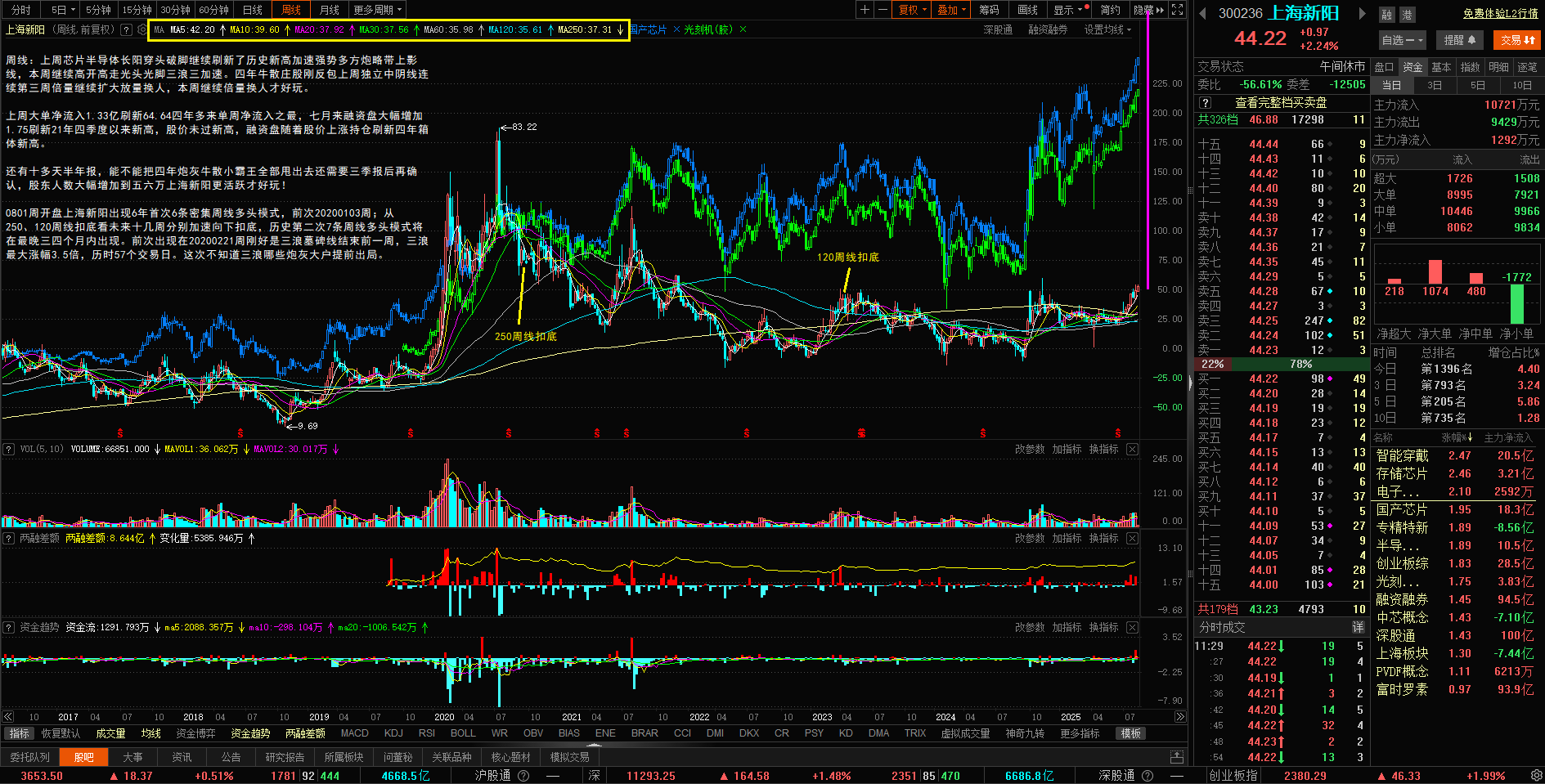
Task: Click the 港 badge icon
Action: coord(1407,15)
